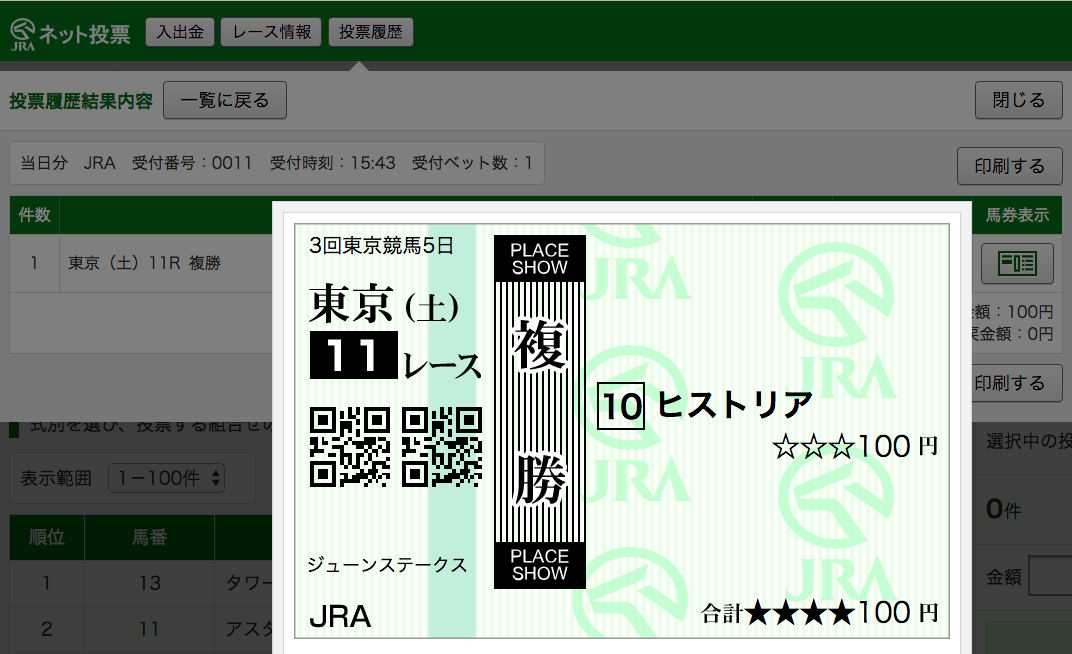The image size is (1072, 654).
Task: Click horse number 11 cell
Action: pyautogui.click(x=149, y=629)
